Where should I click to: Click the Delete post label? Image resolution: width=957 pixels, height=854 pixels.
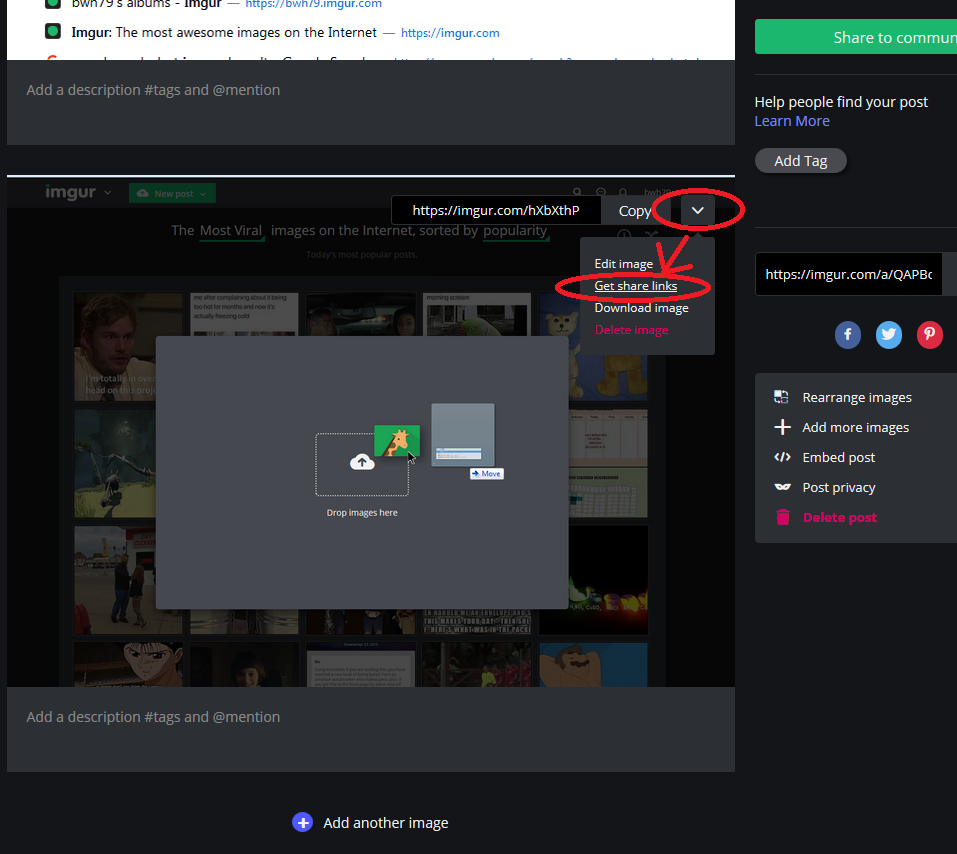click(840, 517)
